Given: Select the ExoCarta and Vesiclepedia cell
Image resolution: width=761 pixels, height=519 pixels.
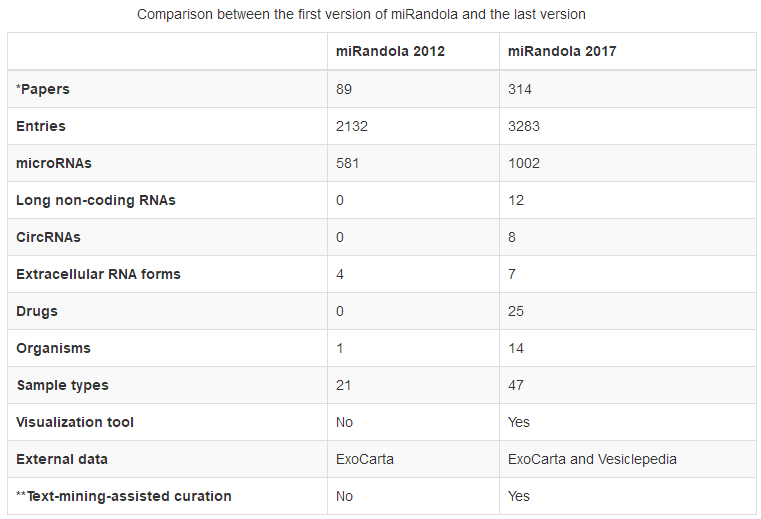Looking at the screenshot, I should pyautogui.click(x=592, y=459).
